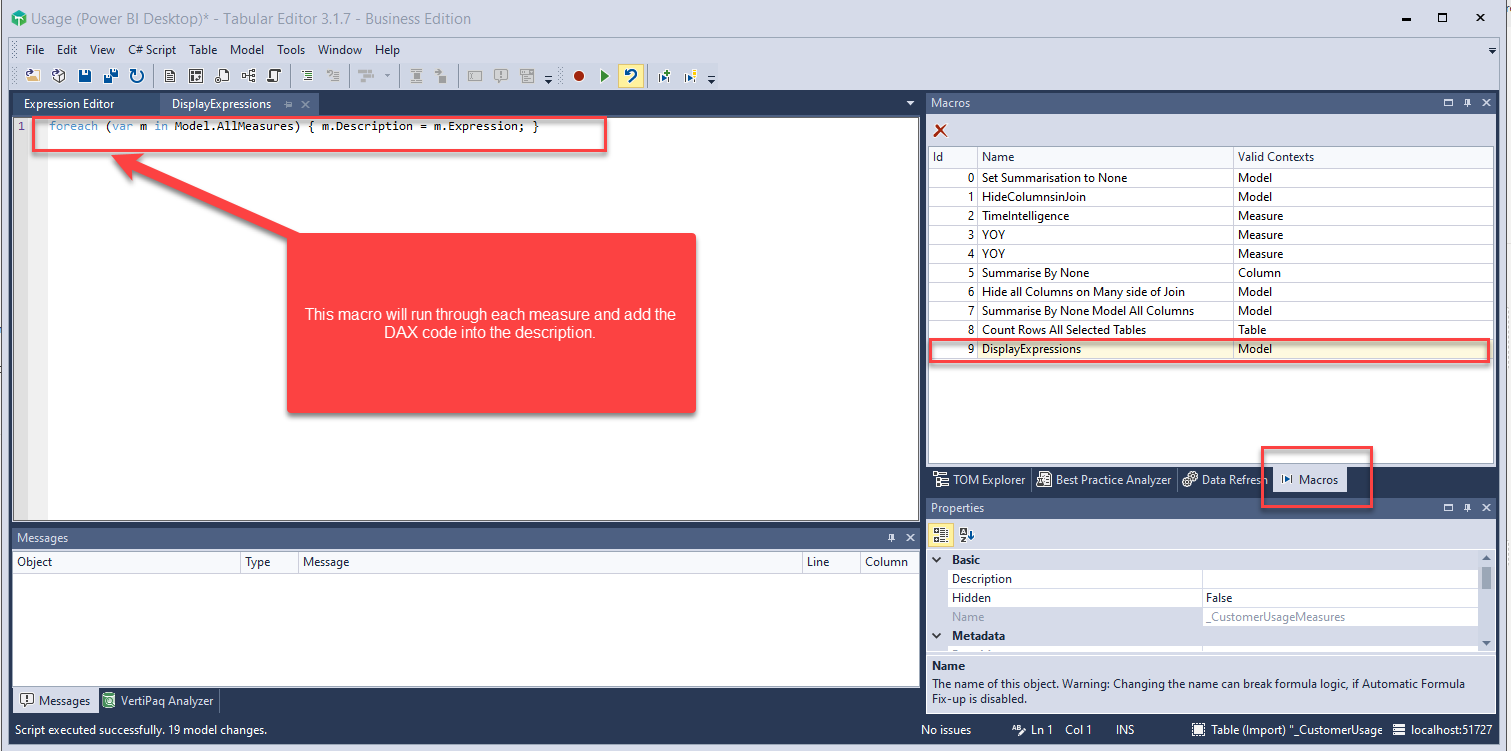
Task: Switch Properties to categorized view icon
Action: coord(941,535)
